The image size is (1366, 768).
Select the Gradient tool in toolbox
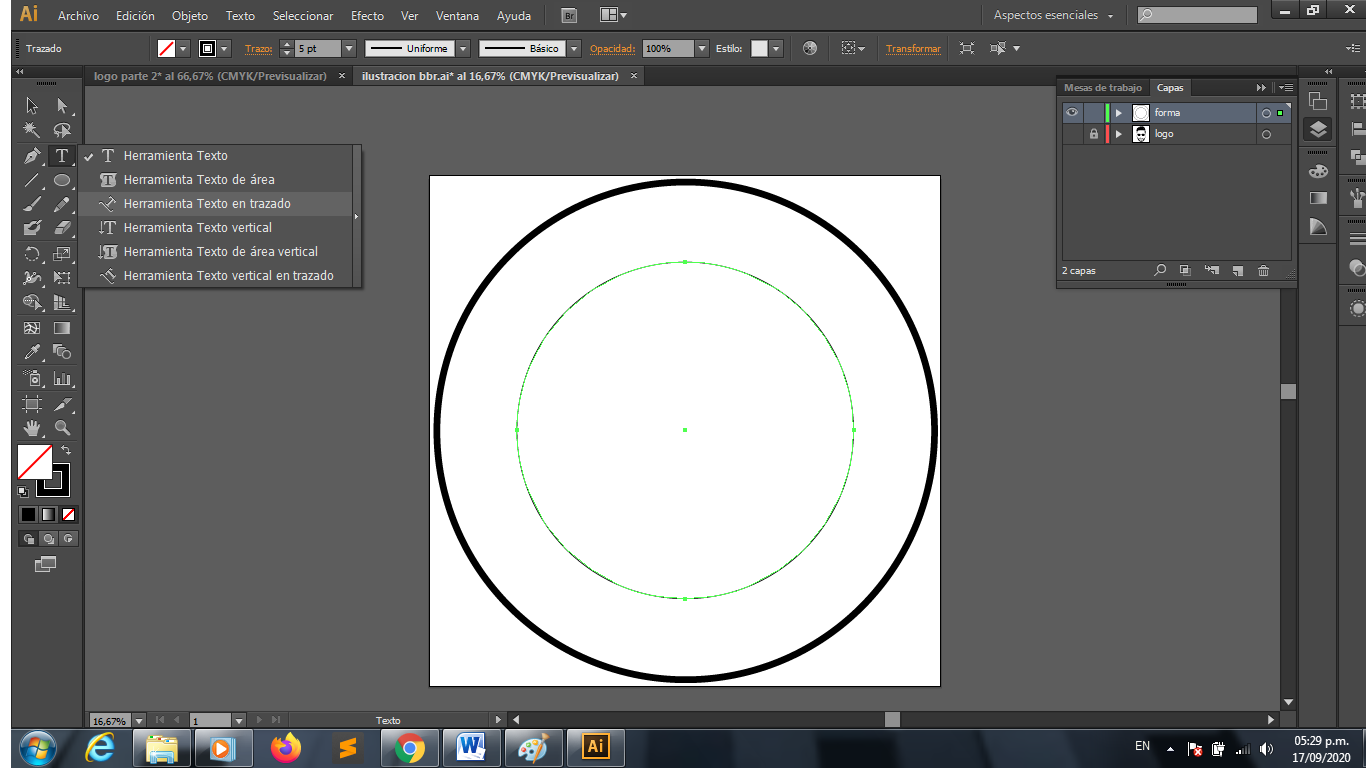pyautogui.click(x=62, y=328)
